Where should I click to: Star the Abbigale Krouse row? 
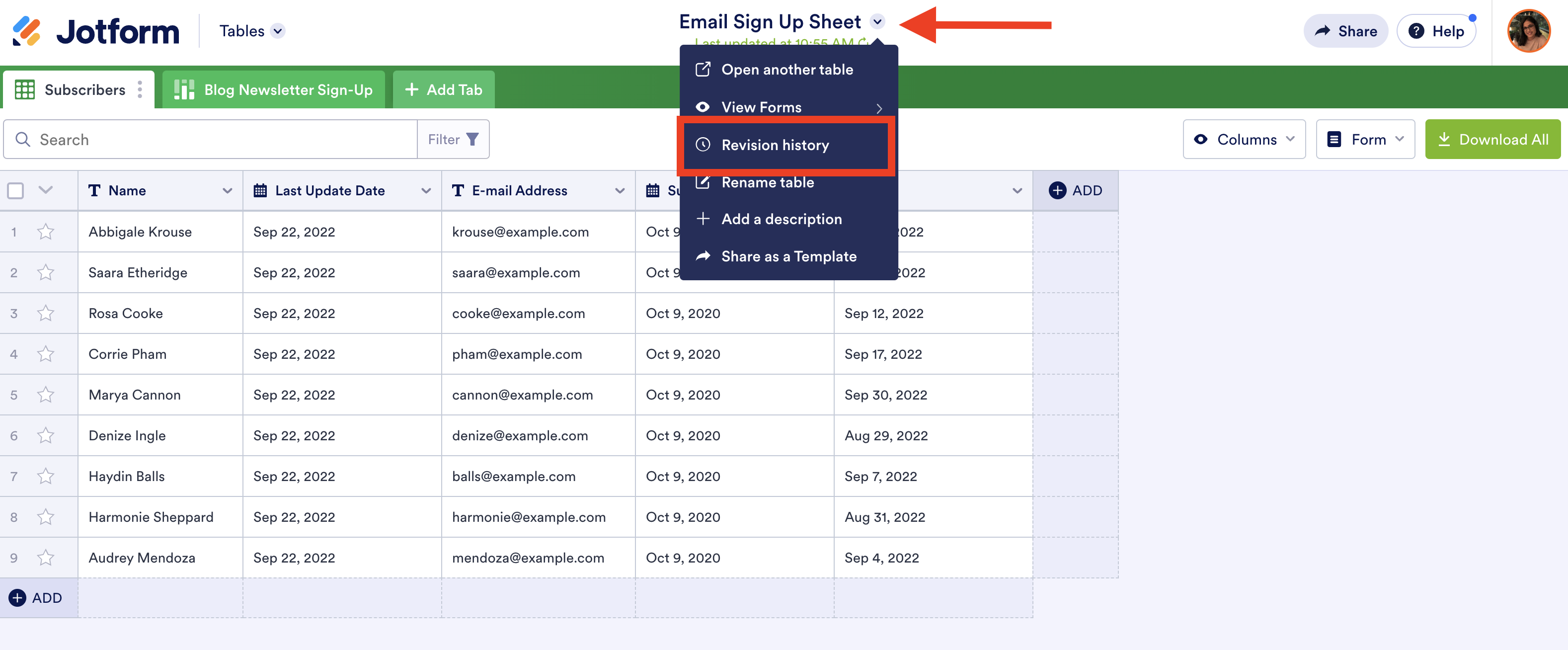pos(46,232)
